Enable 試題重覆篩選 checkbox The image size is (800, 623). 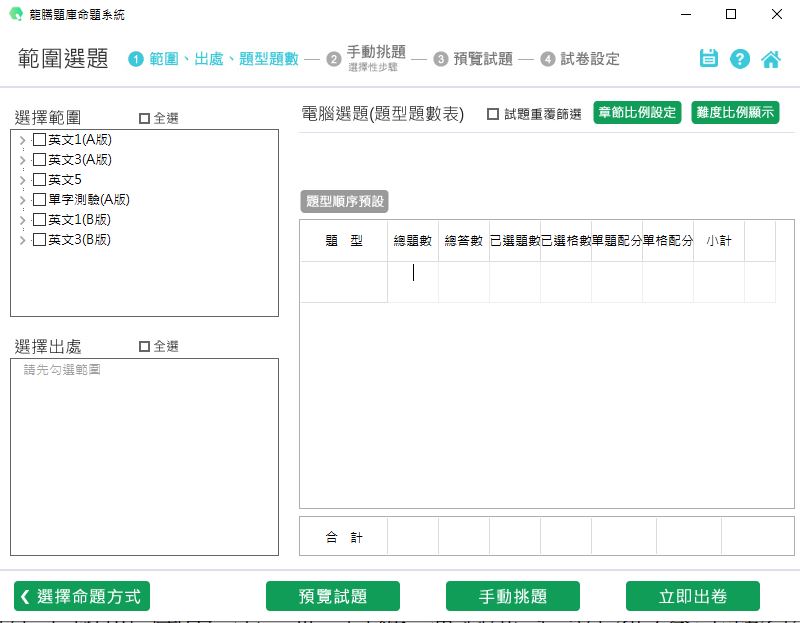tap(493, 114)
